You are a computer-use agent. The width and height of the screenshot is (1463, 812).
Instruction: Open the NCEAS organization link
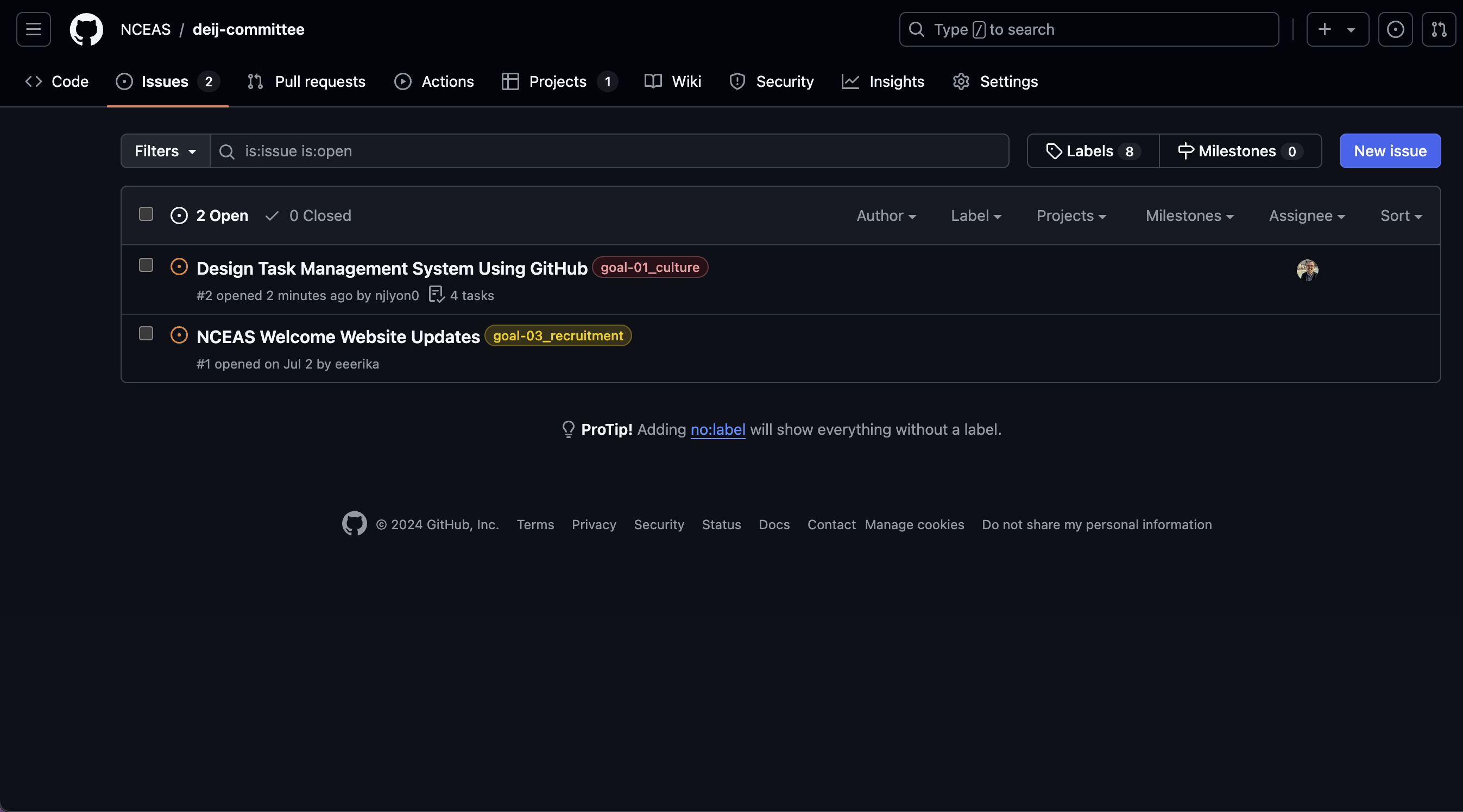click(x=146, y=29)
